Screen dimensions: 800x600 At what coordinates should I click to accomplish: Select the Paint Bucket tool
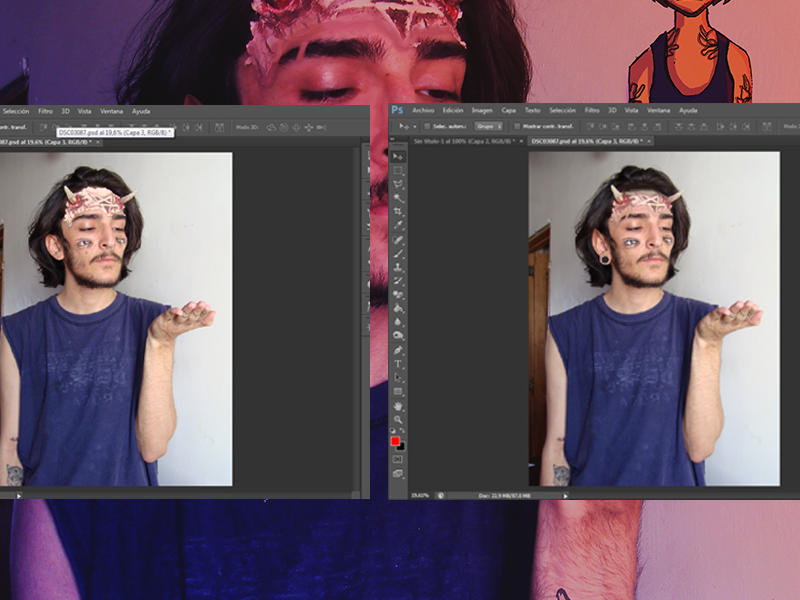(398, 309)
